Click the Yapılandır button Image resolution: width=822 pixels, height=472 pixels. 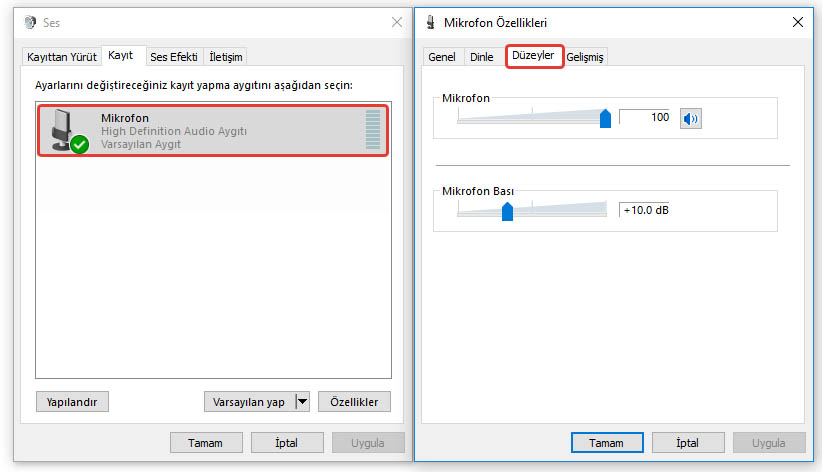pos(72,402)
